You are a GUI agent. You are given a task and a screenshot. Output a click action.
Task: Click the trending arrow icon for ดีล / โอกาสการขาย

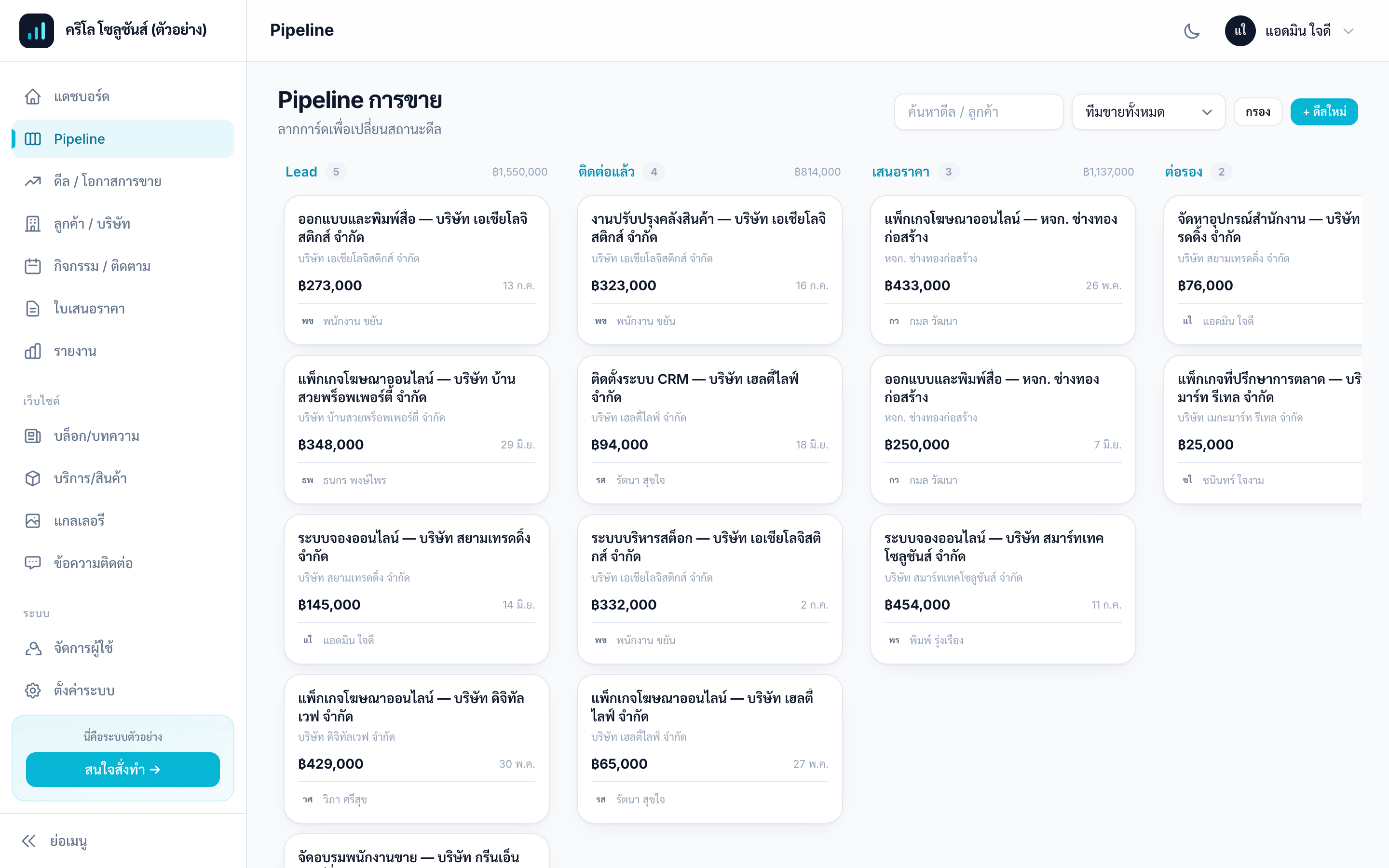(33, 181)
